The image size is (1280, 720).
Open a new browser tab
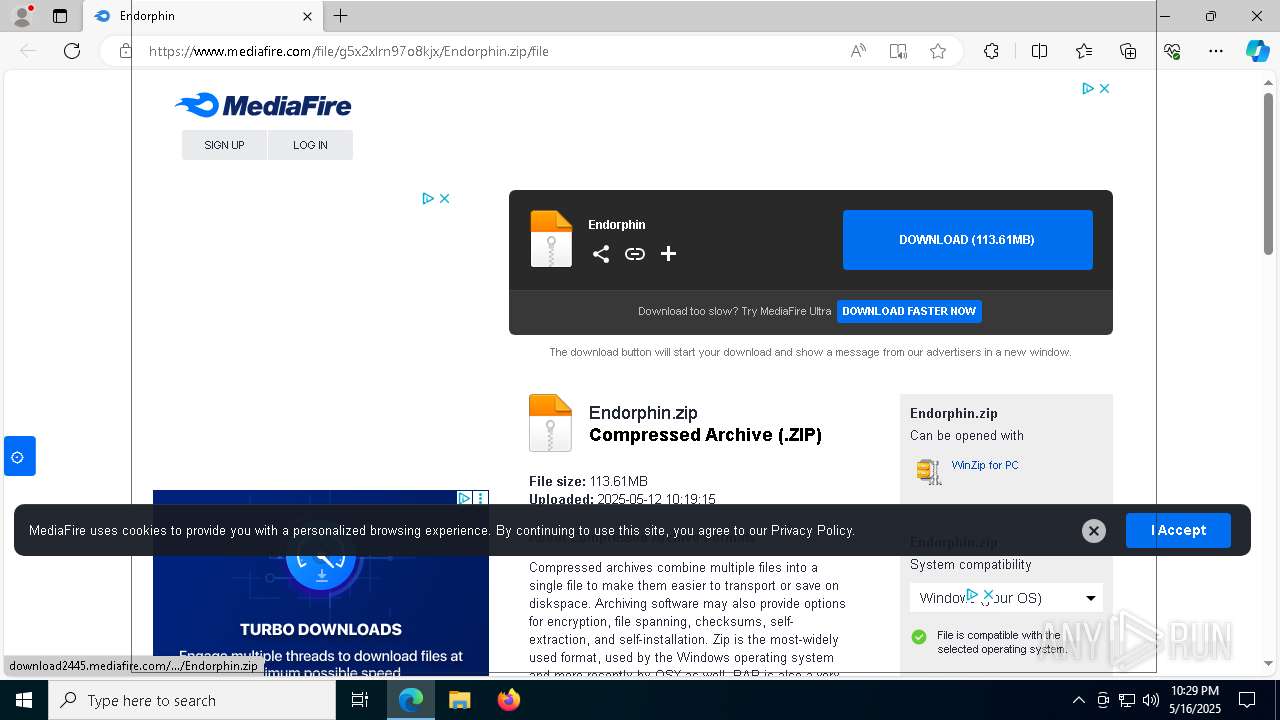tap(341, 16)
